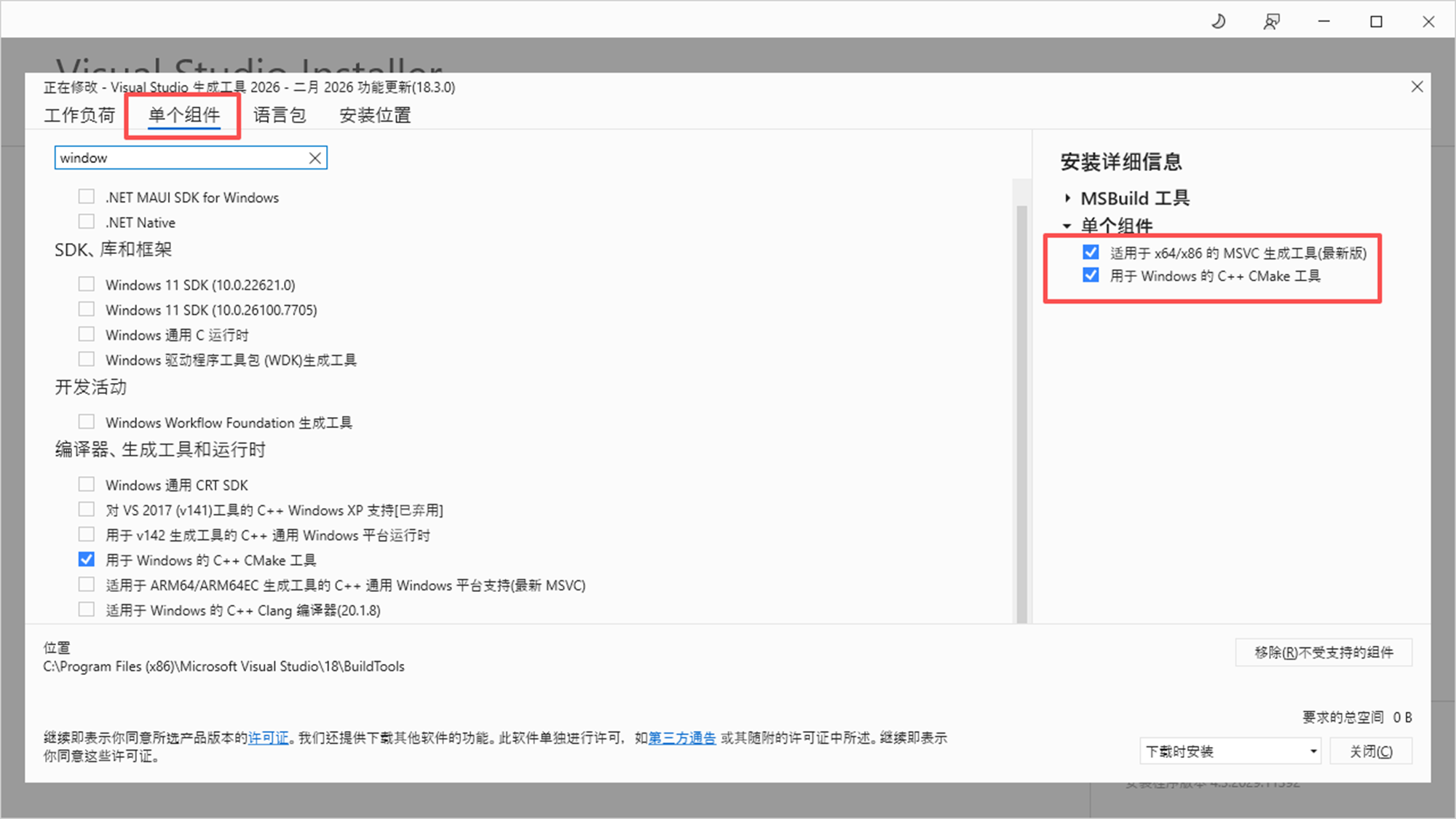Click the component list vertical scrollbar

(x=1021, y=414)
